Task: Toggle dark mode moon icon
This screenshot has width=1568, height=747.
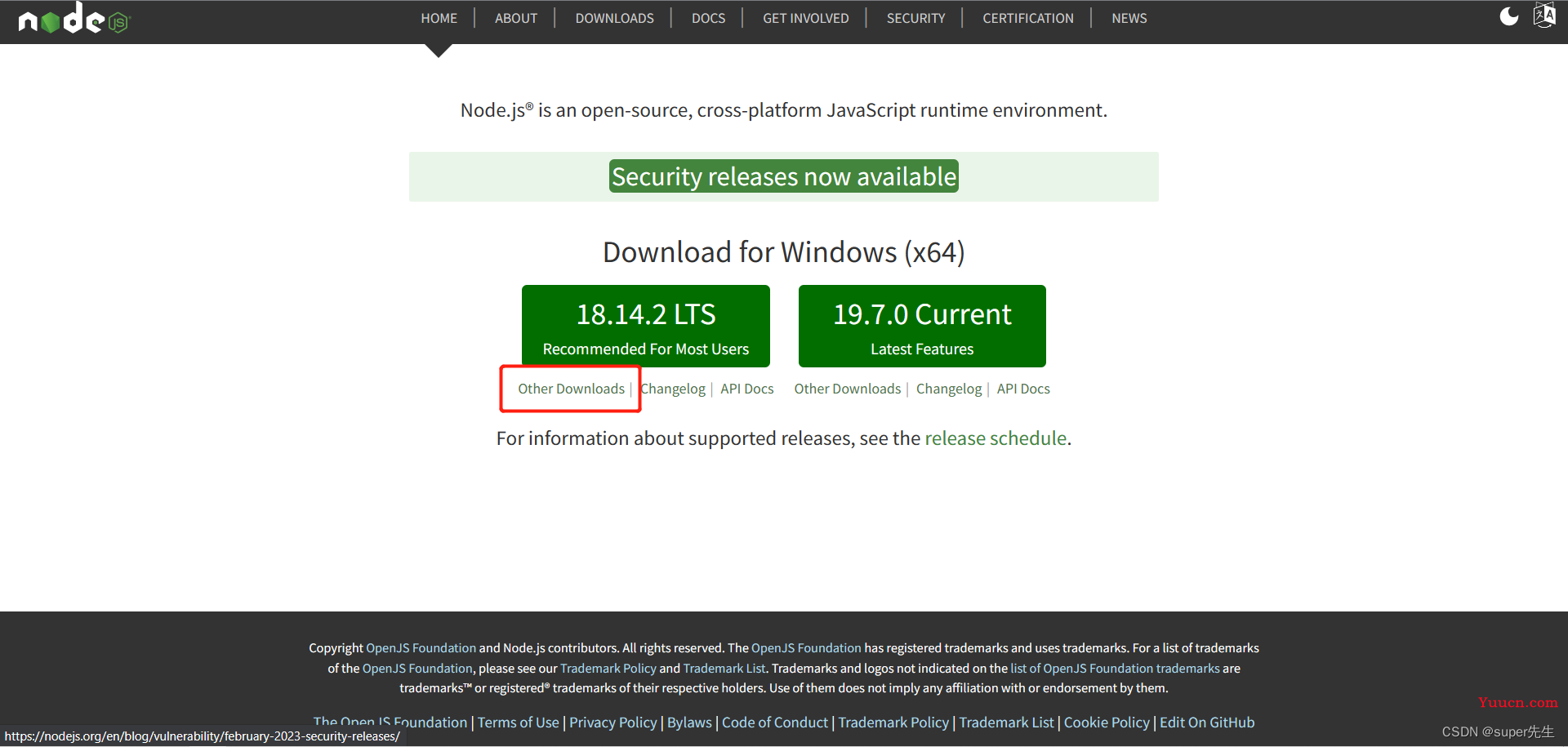Action: pyautogui.click(x=1509, y=16)
